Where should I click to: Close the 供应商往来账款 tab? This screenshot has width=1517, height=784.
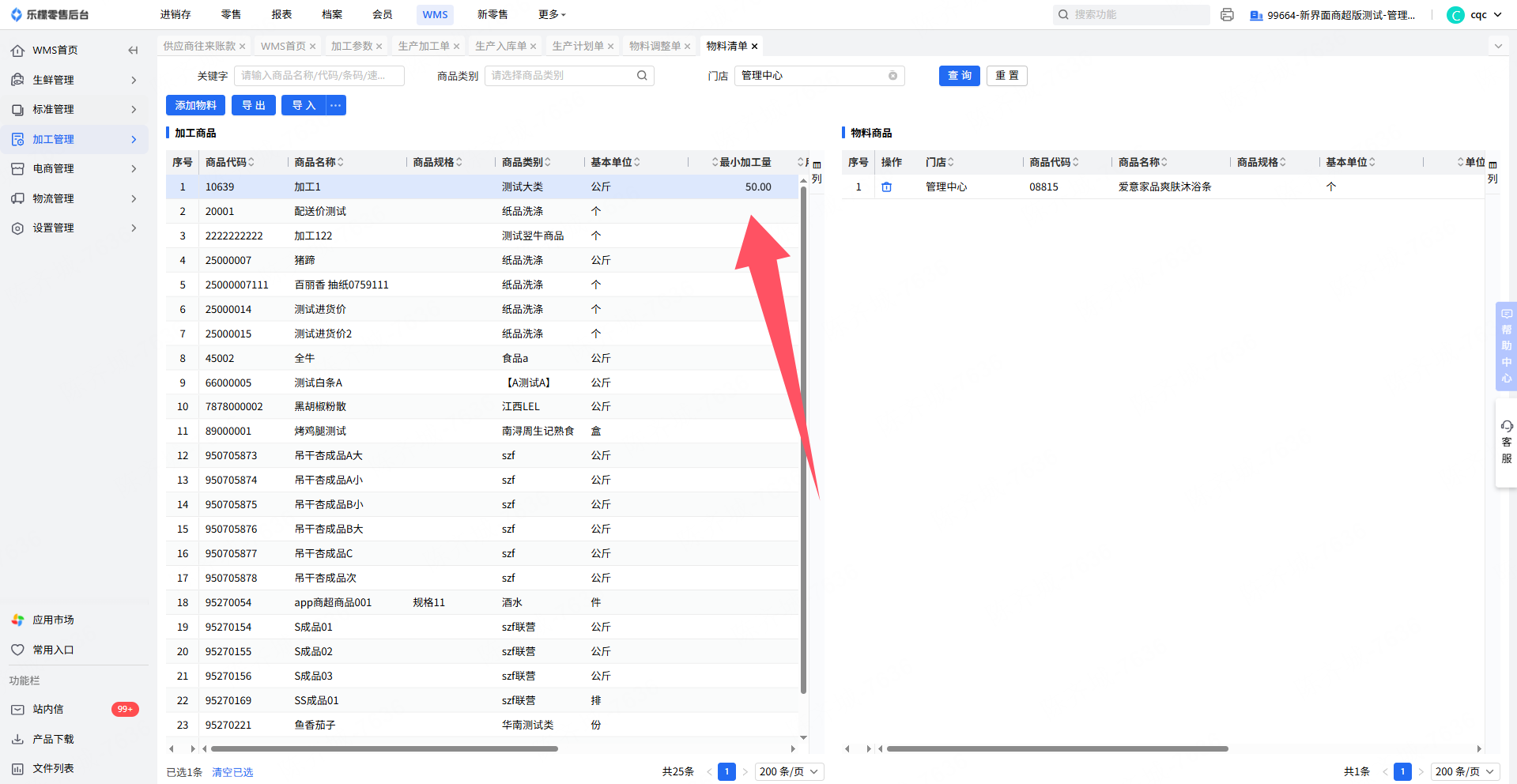[x=243, y=47]
